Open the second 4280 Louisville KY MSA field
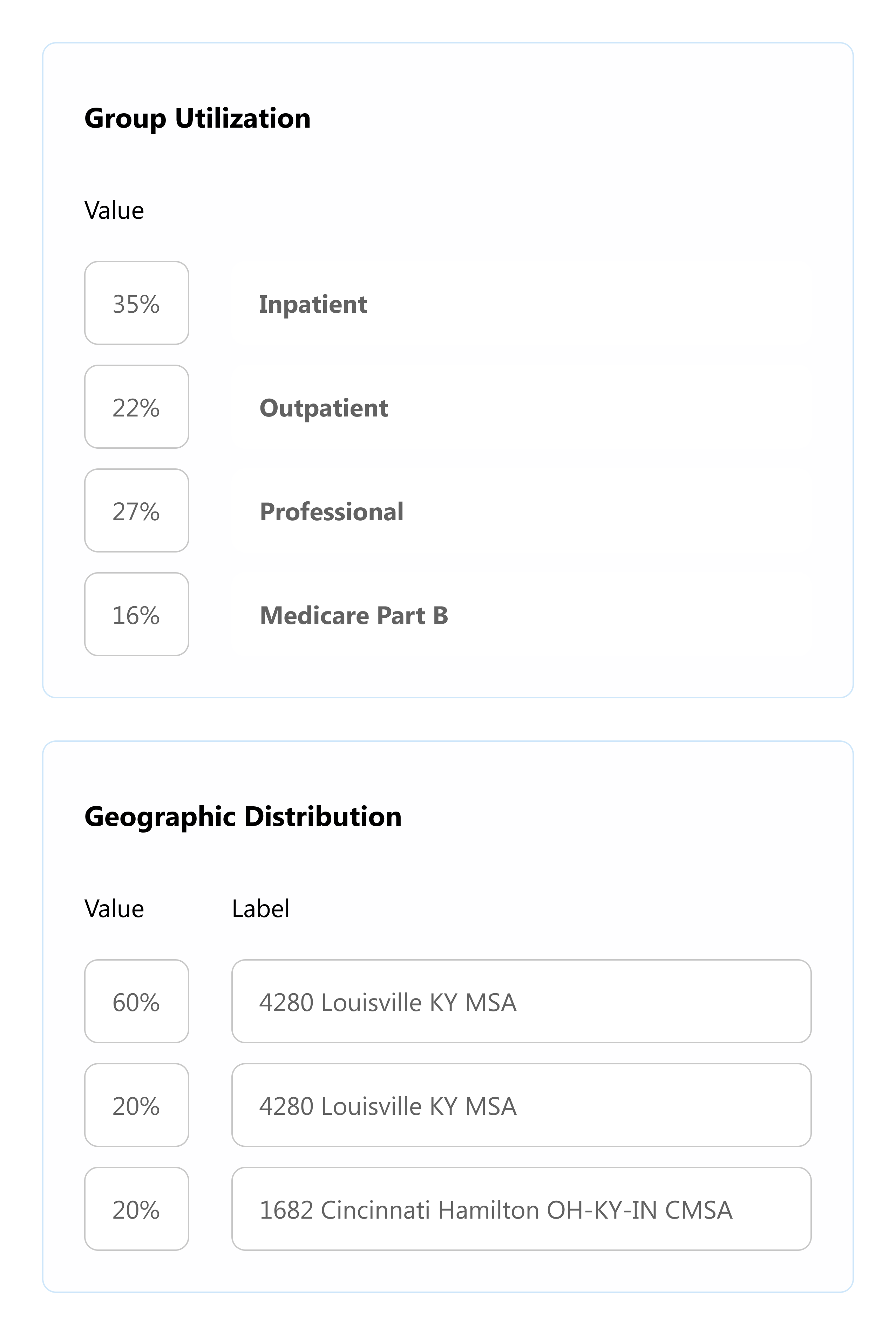This screenshot has width=896, height=1335. point(521,1105)
